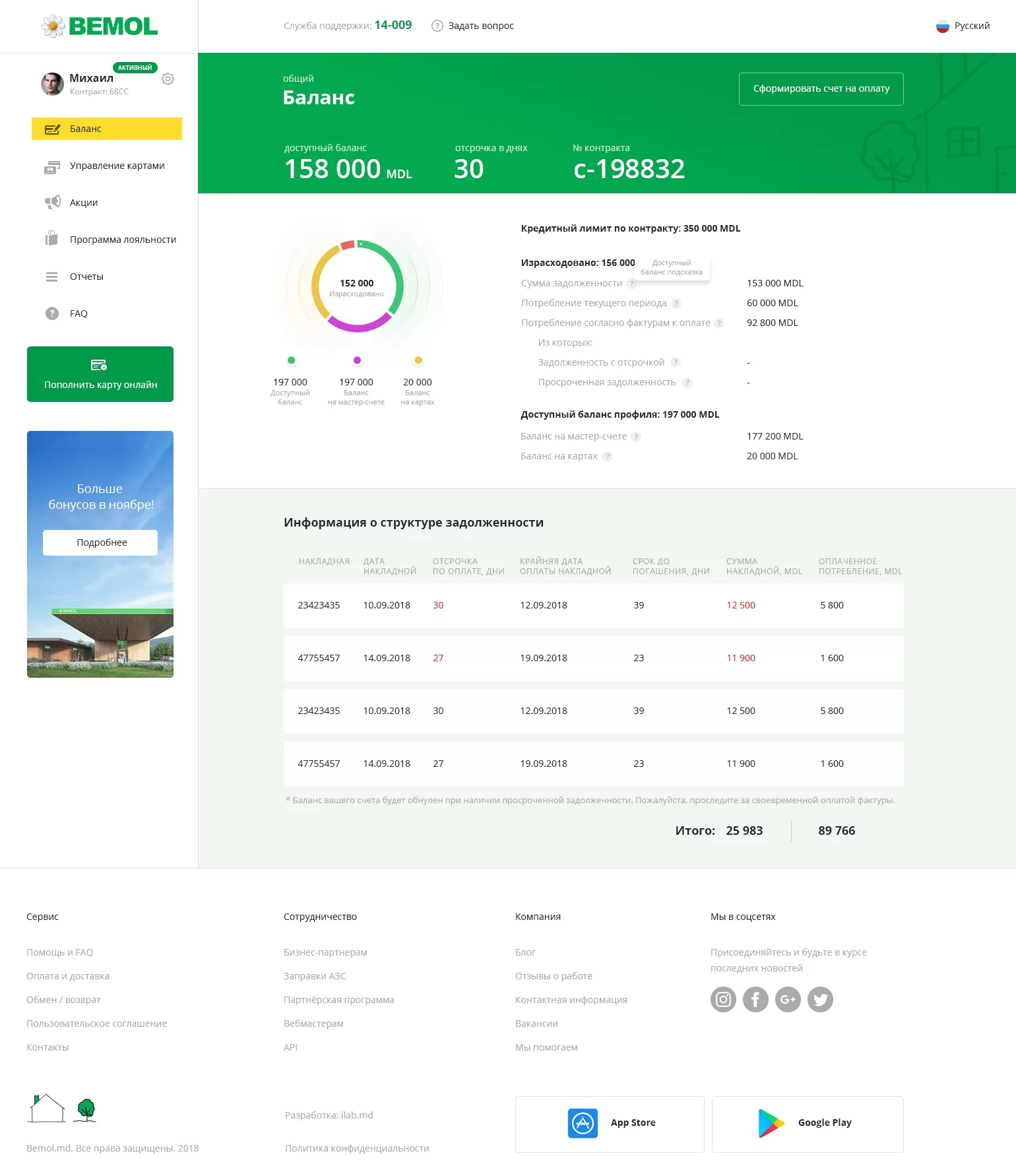This screenshot has height=1176, width=1016.
Task: Click the Задать вопрос link
Action: 472,26
